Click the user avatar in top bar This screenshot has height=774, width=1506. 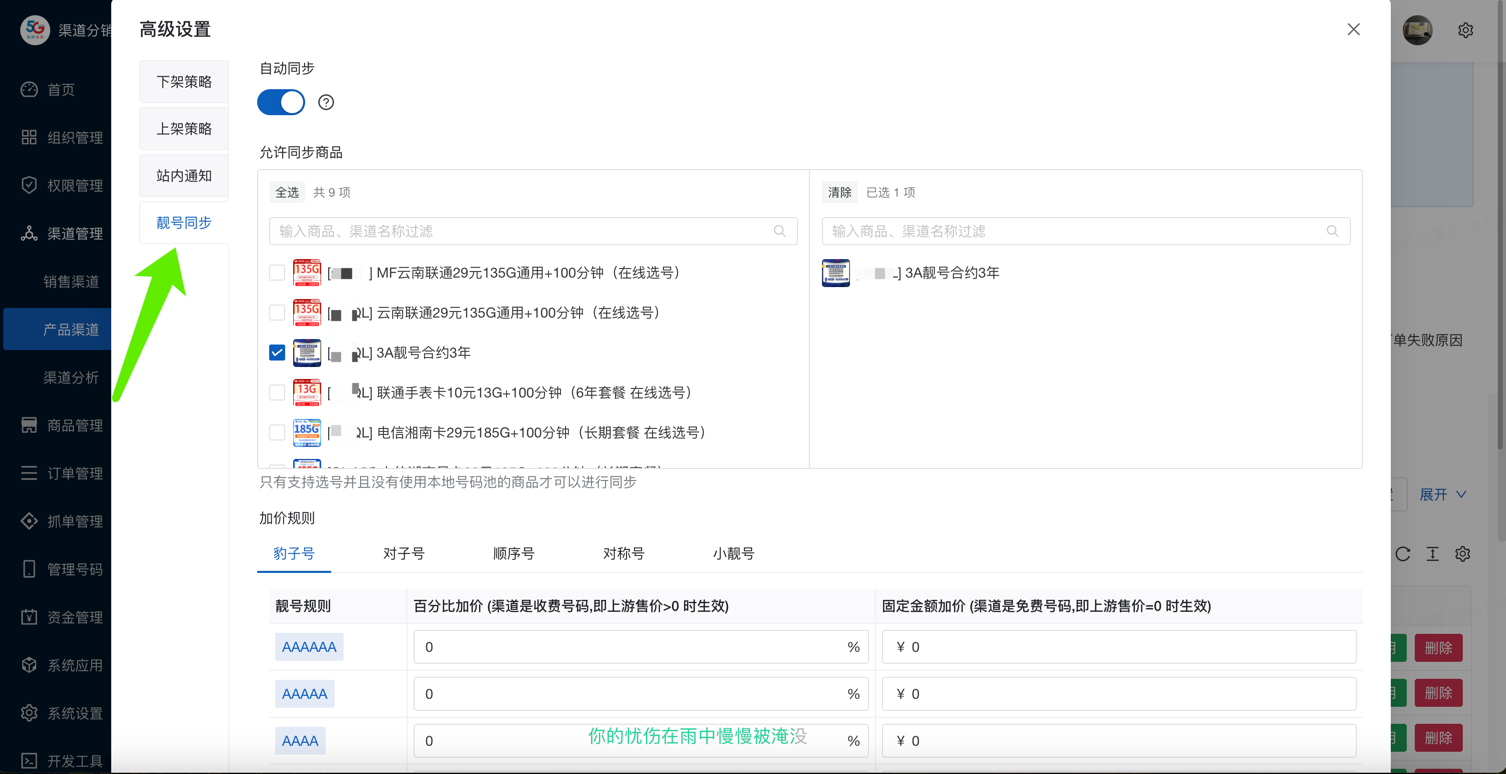[x=1417, y=30]
